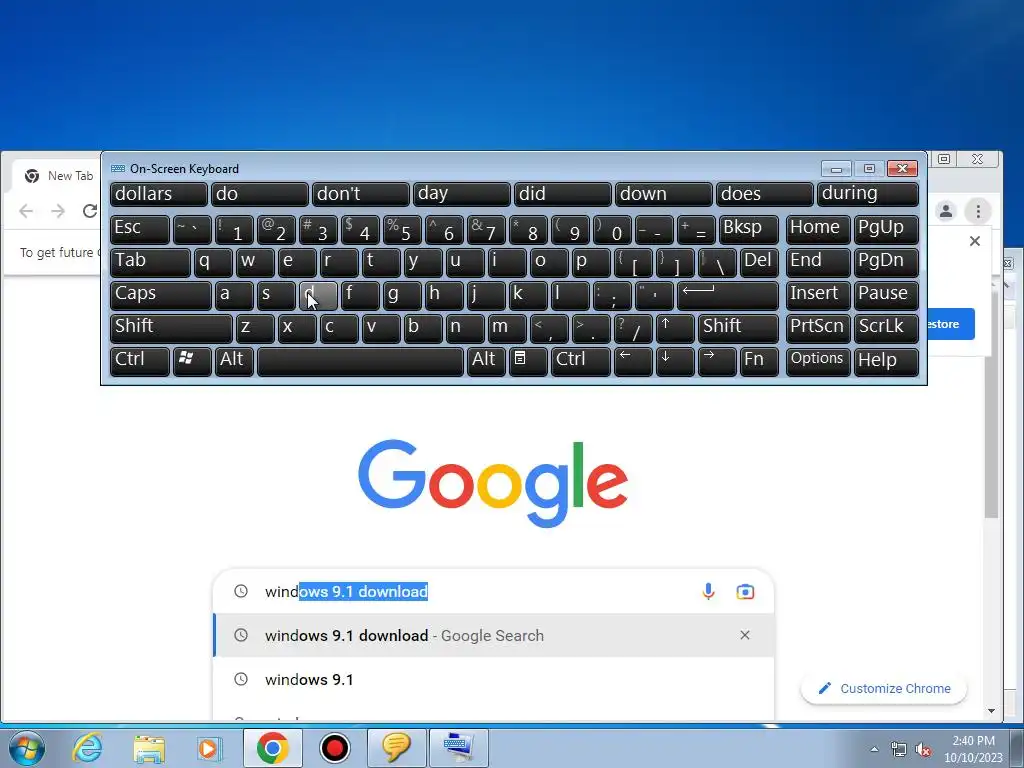The height and width of the screenshot is (768, 1024).
Task: Toggle the Fn key on keyboard
Action: coord(760,361)
